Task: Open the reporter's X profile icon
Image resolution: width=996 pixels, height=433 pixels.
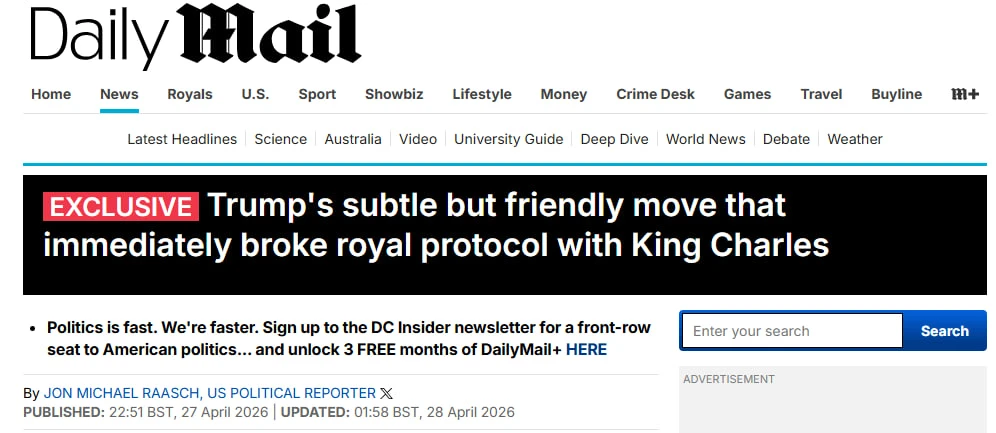Action: click(387, 393)
